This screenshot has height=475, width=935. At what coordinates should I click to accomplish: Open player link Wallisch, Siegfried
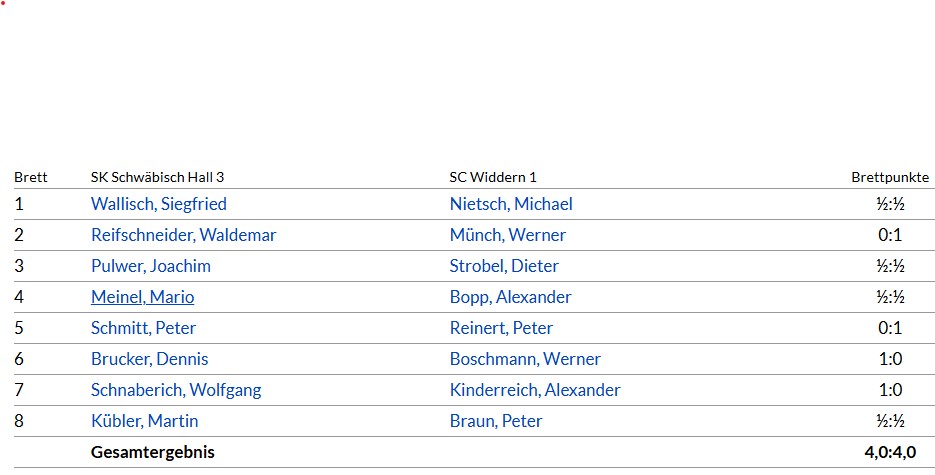click(159, 204)
